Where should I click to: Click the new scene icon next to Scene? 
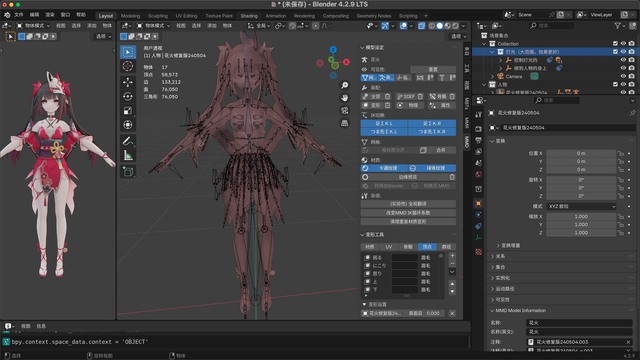[x=561, y=15]
